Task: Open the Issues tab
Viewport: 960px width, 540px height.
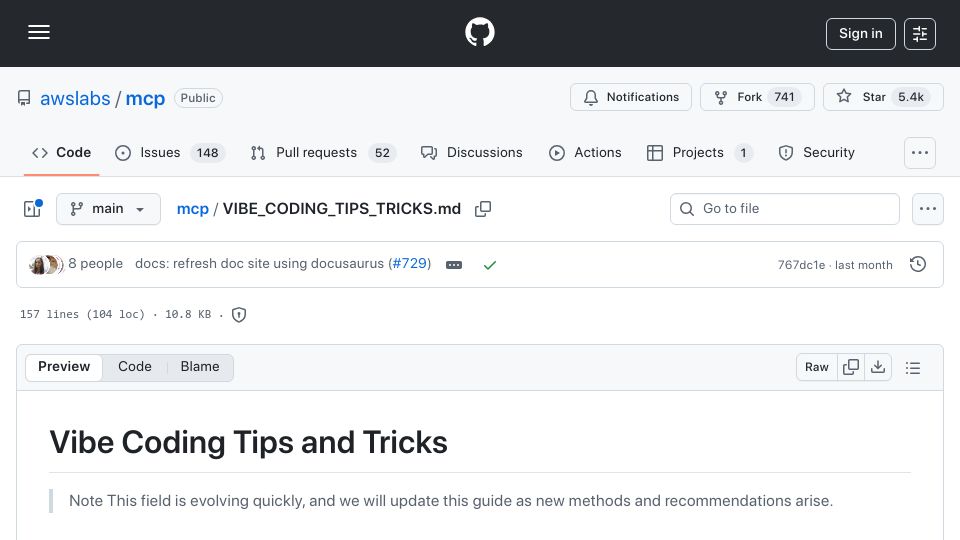Action: coord(170,152)
